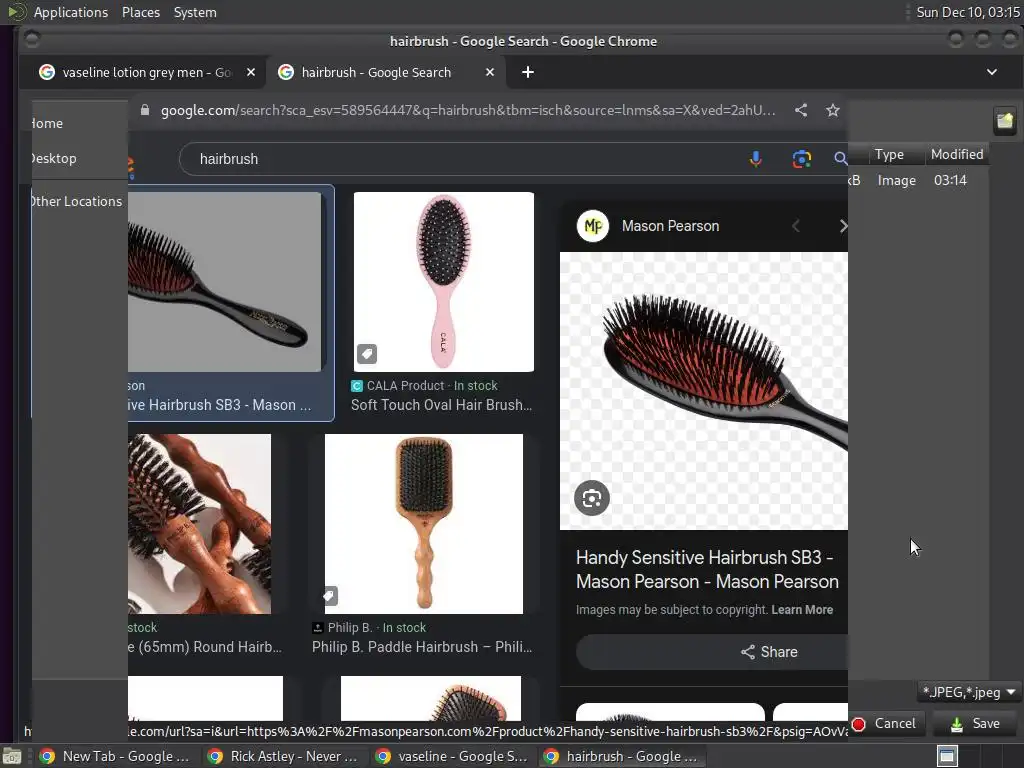Click the address bar URL
The image size is (1024, 768).
pyautogui.click(x=468, y=110)
